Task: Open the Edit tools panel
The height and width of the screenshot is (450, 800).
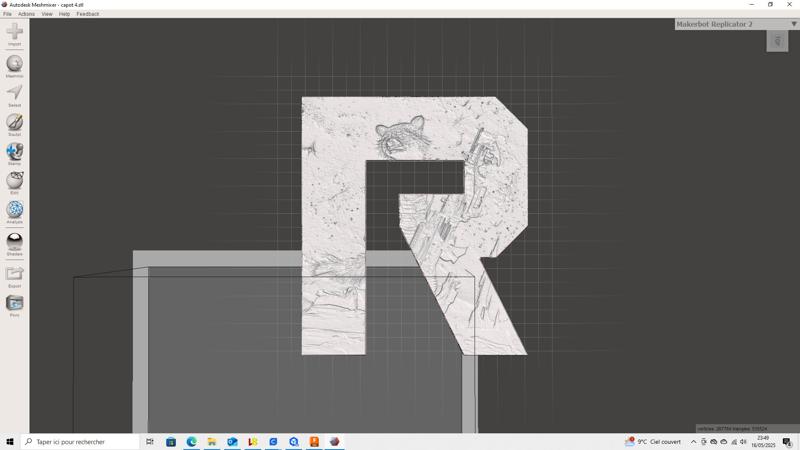Action: (x=14, y=180)
